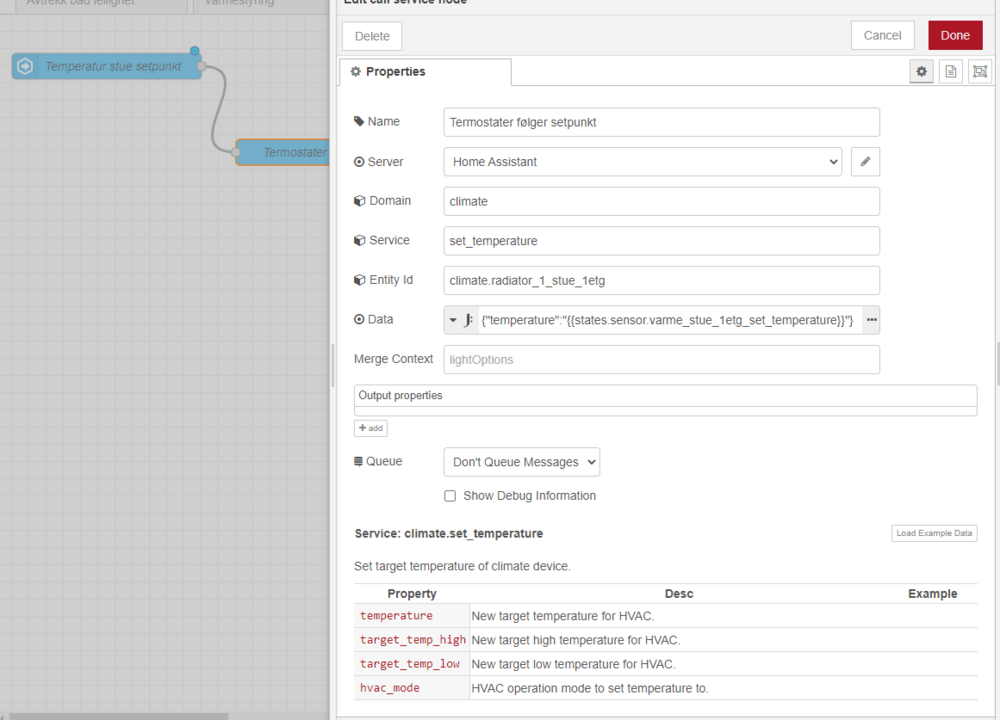
Task: Click the Done button
Action: pyautogui.click(x=954, y=35)
